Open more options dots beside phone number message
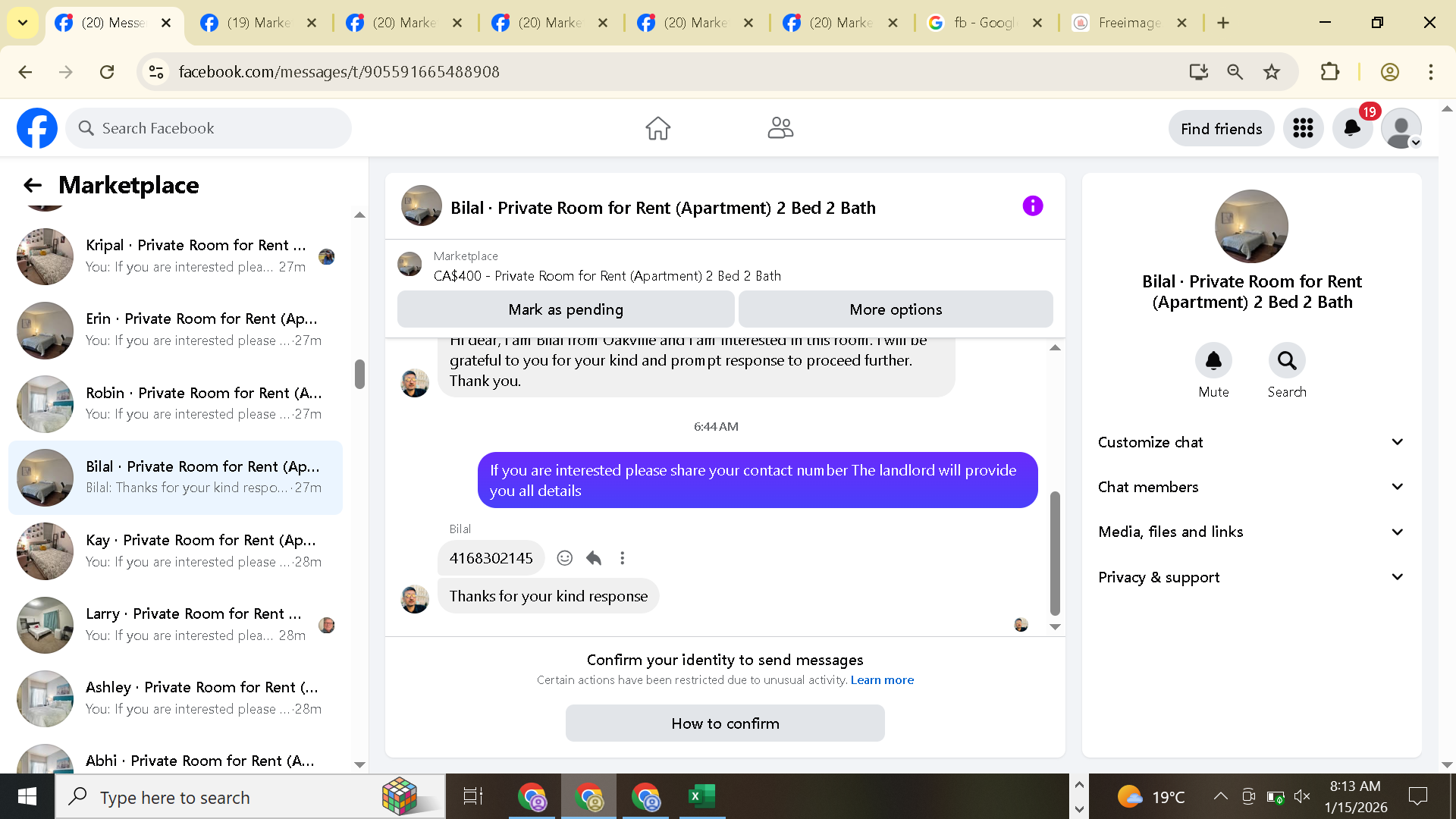The height and width of the screenshot is (819, 1456). 623,558
